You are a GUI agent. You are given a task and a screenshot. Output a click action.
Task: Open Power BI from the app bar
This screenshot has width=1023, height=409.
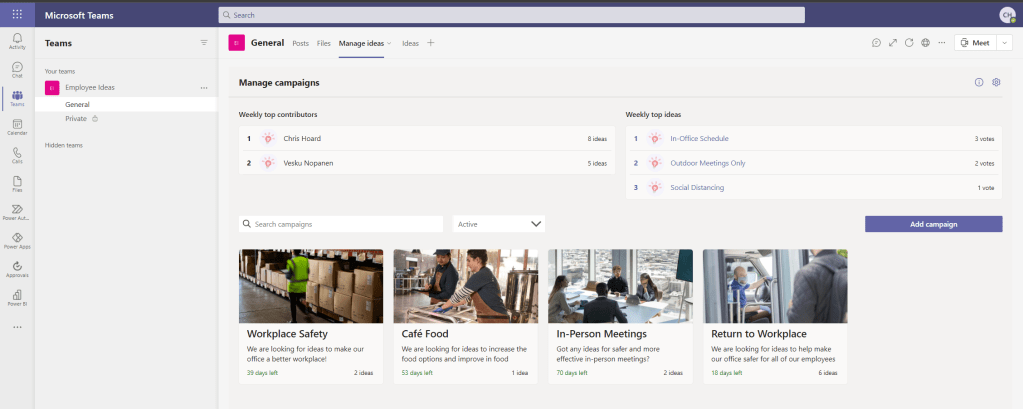pos(17,297)
